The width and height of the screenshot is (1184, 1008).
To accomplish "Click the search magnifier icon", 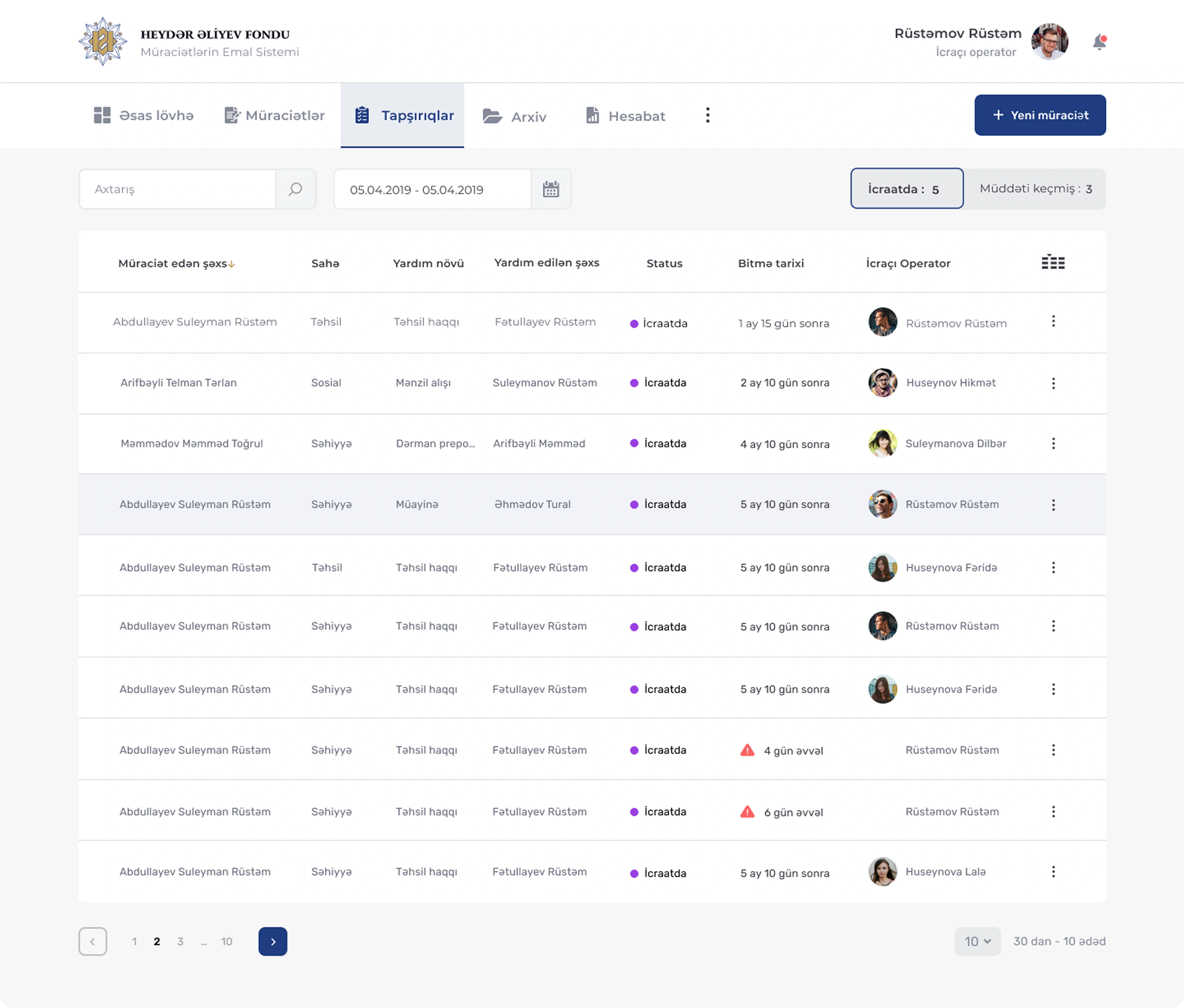I will pyautogui.click(x=295, y=189).
